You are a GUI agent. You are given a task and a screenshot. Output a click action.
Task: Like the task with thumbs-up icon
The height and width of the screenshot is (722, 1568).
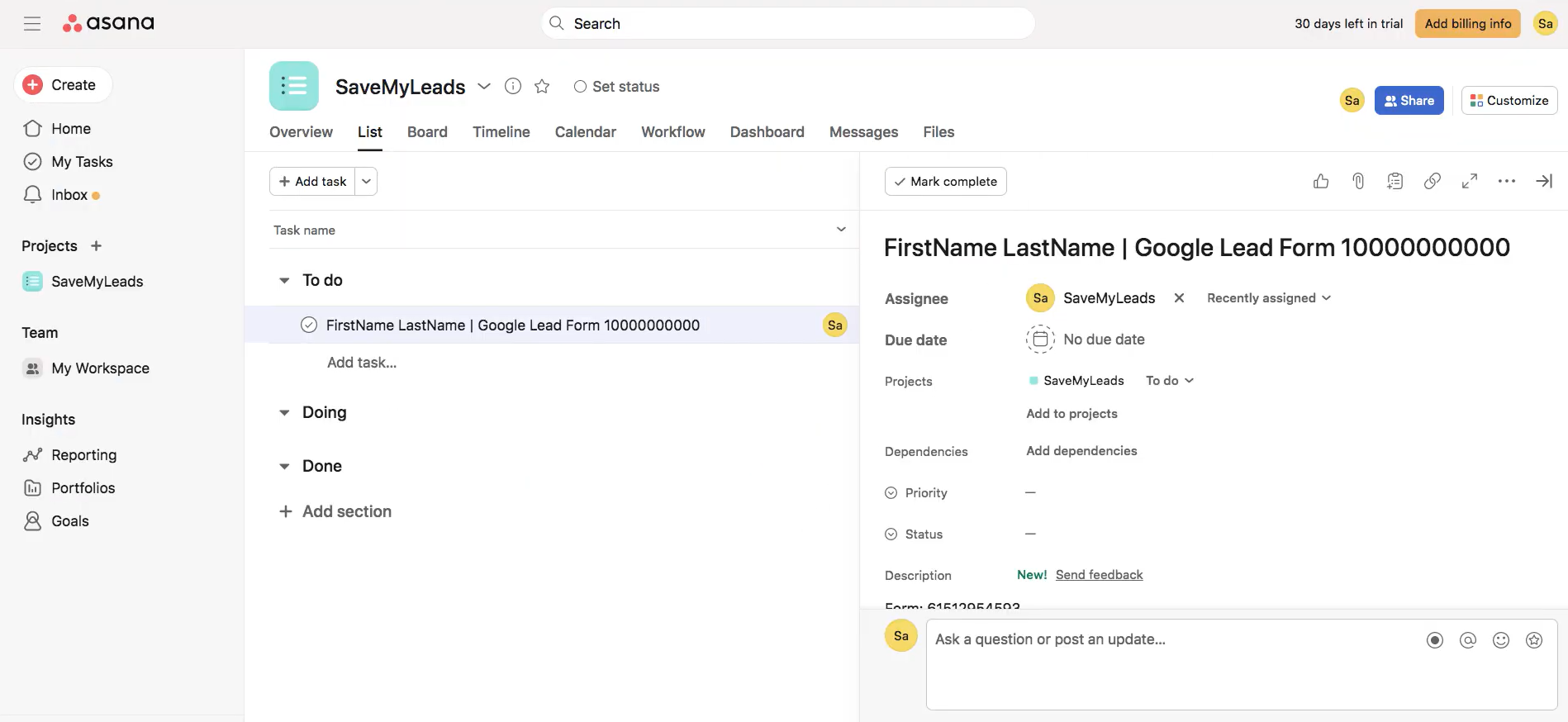(1321, 182)
